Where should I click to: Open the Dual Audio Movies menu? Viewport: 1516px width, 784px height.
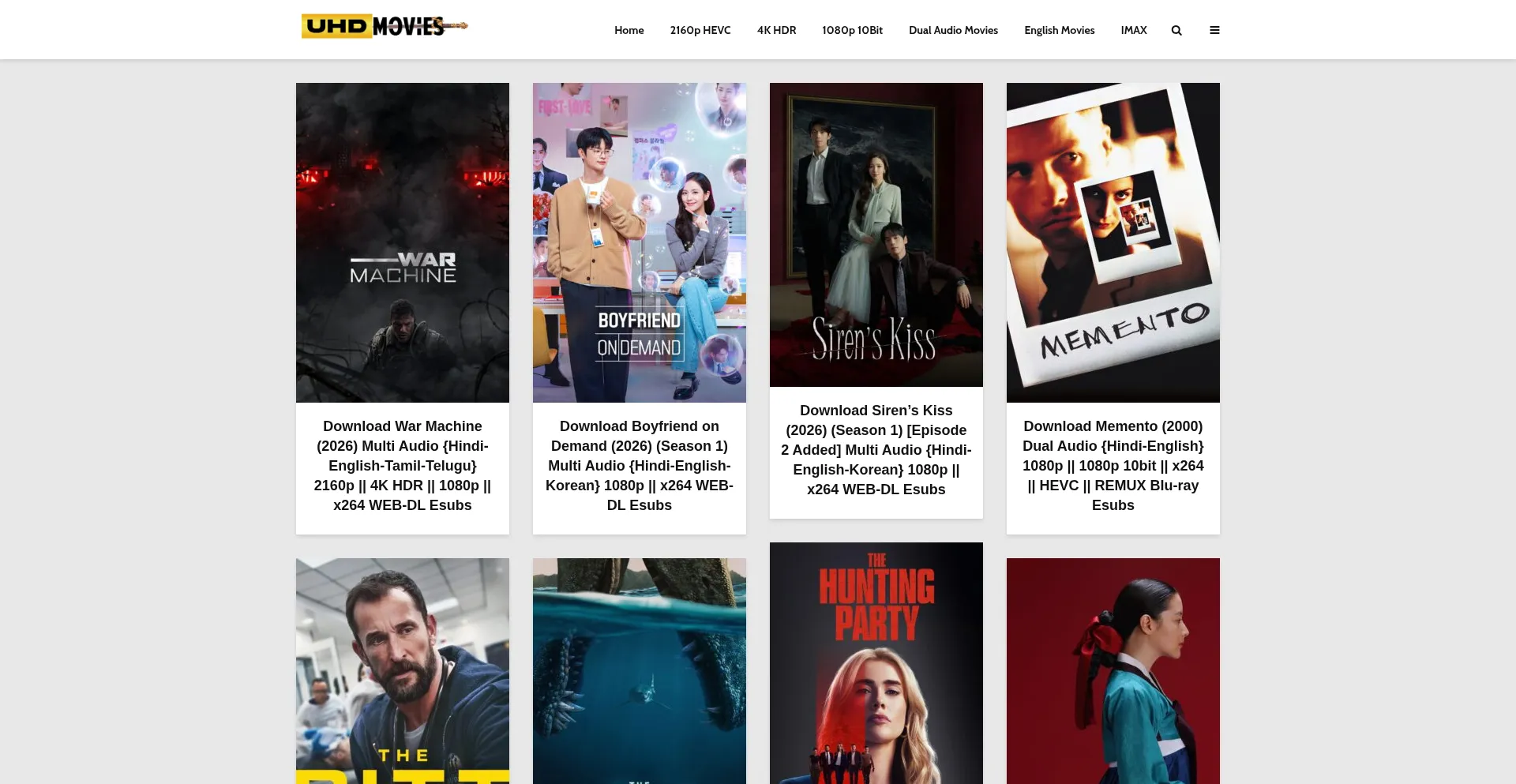[x=953, y=30]
